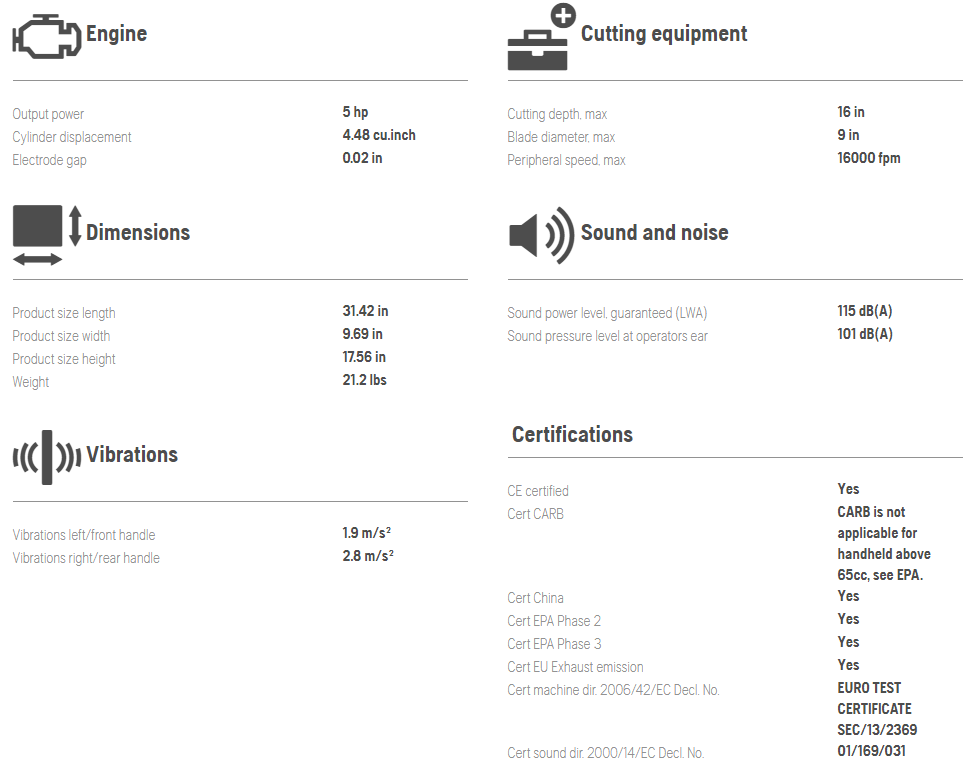The width and height of the screenshot is (979, 782).
Task: Click the Cert CARB label
Action: pos(535,515)
